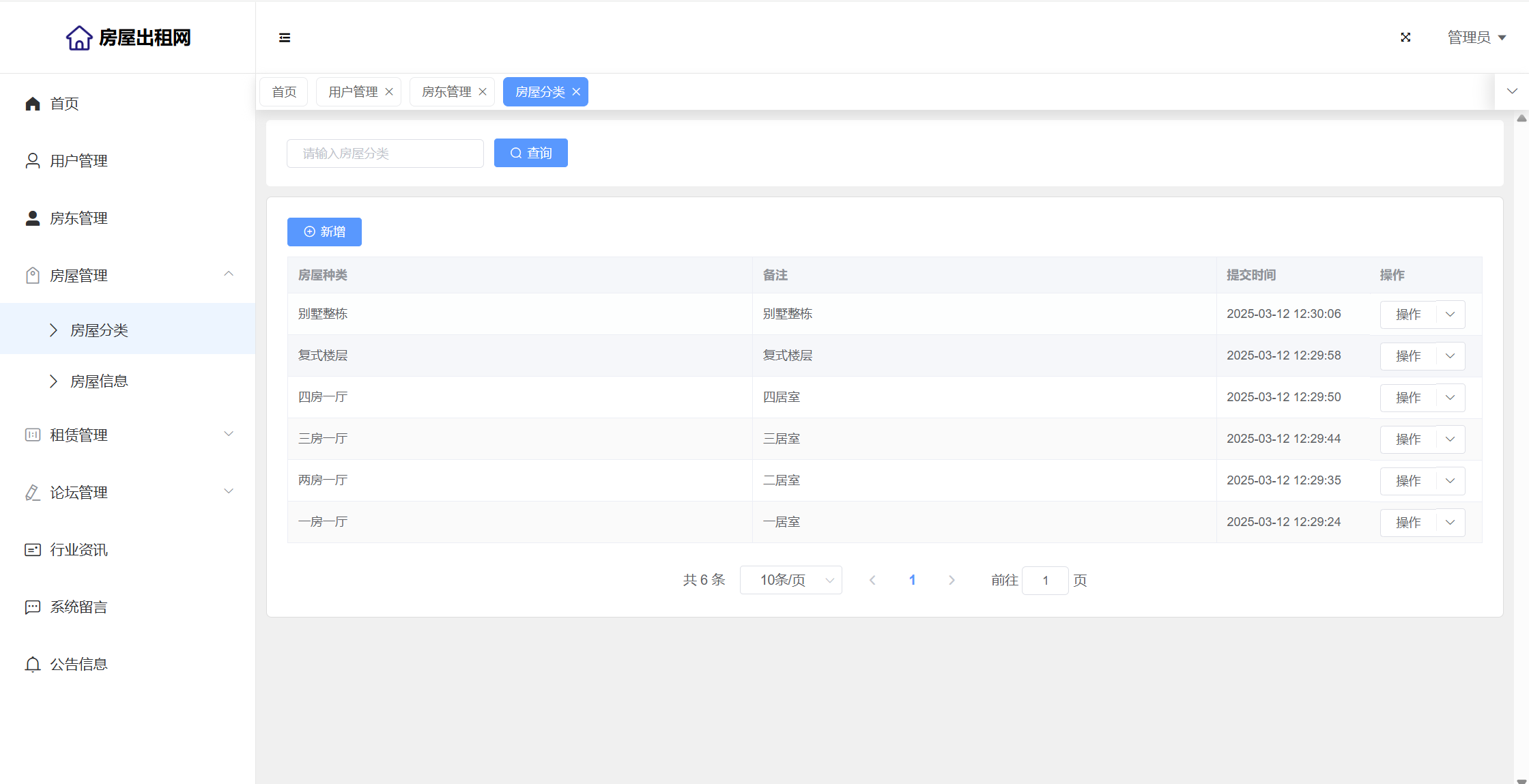
Task: Click the 查询 search button
Action: click(530, 154)
